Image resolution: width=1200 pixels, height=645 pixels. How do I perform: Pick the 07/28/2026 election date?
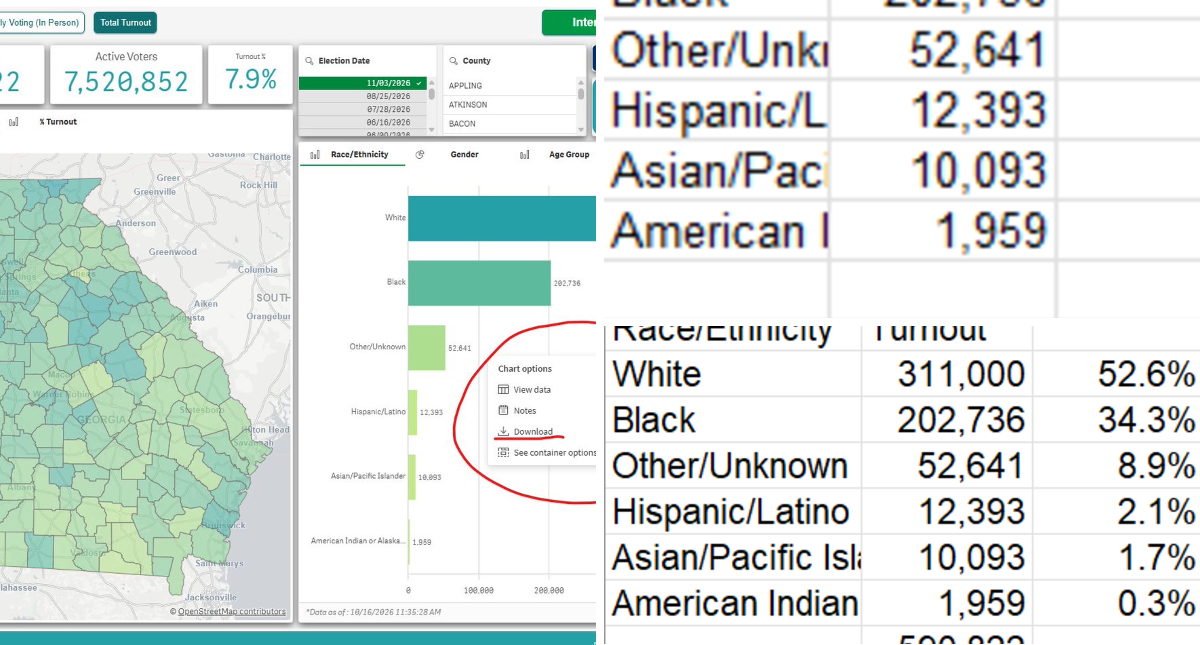pos(363,109)
